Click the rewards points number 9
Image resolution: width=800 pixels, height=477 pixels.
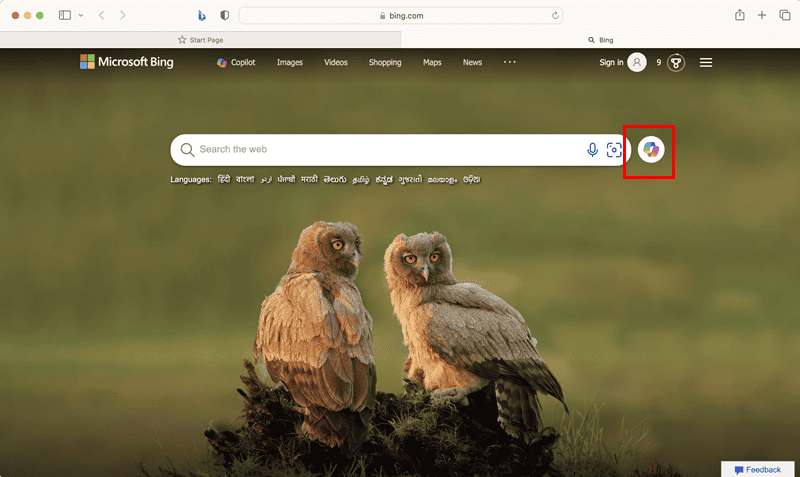(x=659, y=62)
